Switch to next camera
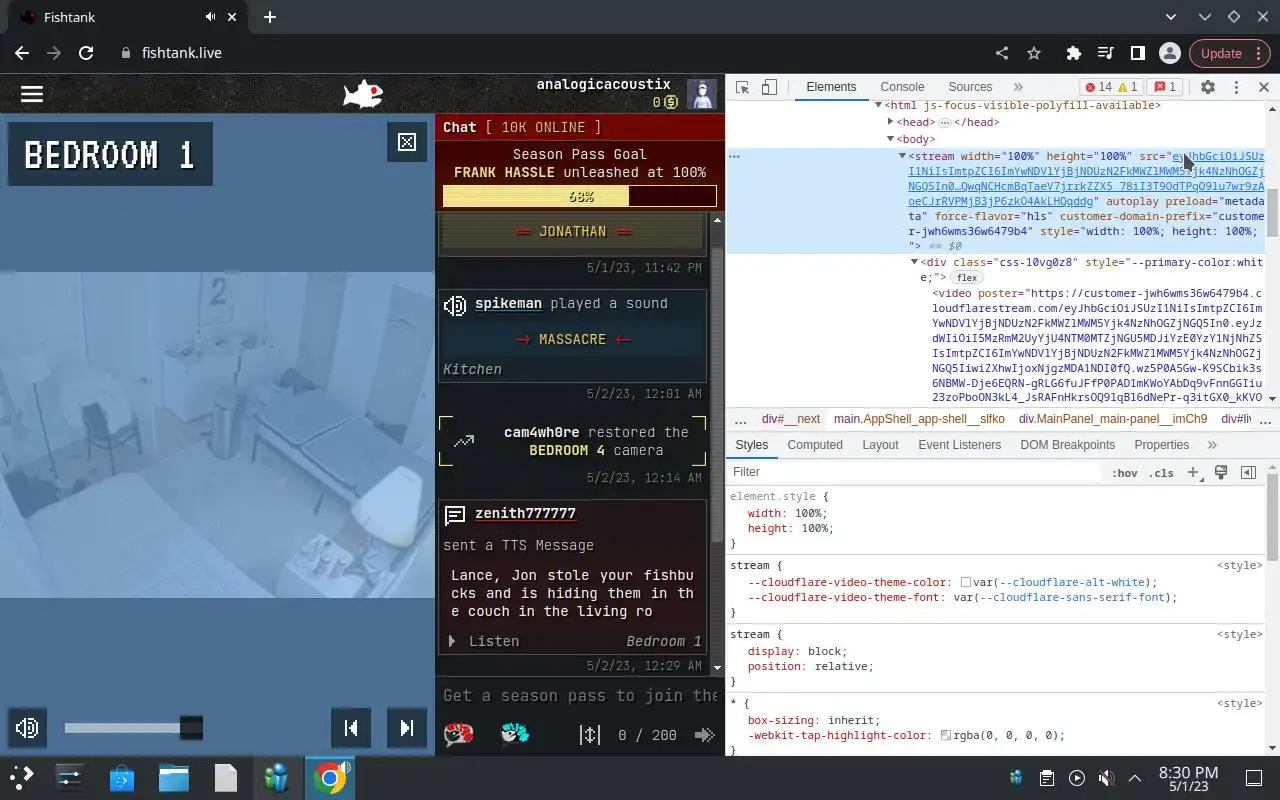Viewport: 1280px width, 800px height. pos(407,728)
